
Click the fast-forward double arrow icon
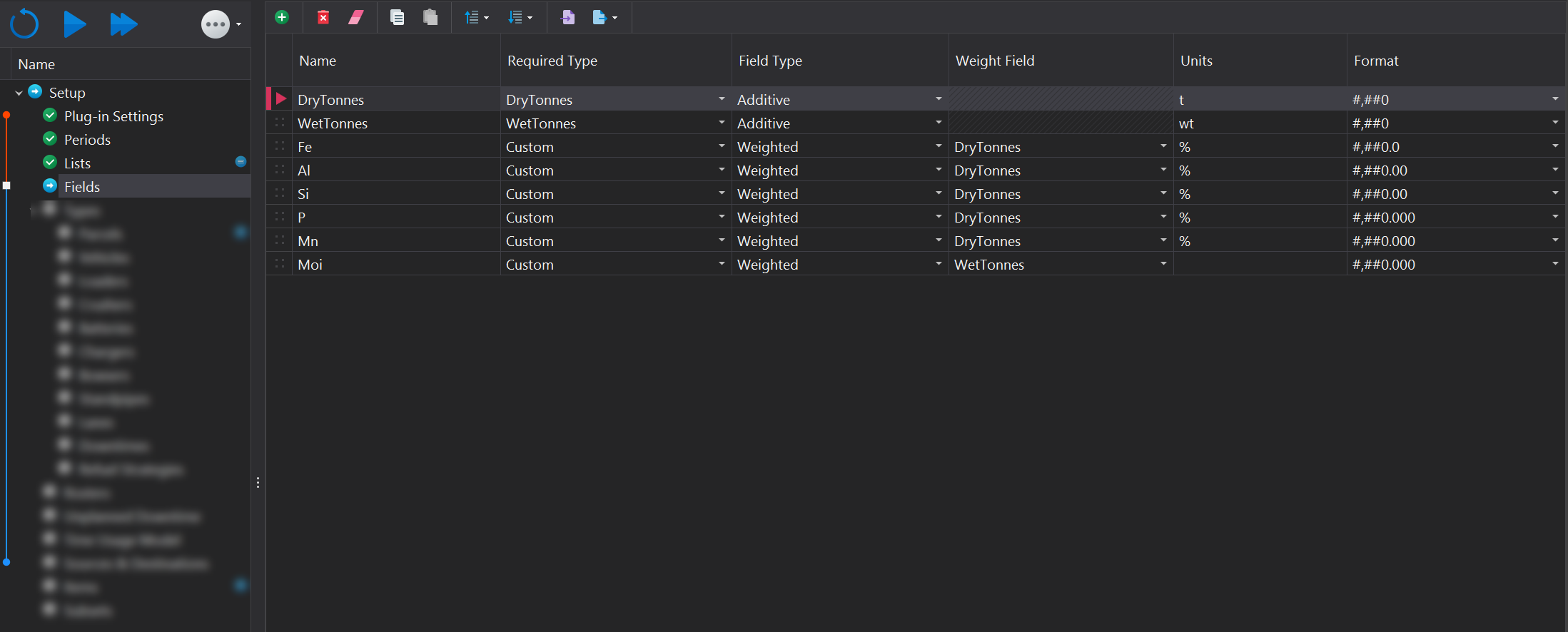(x=123, y=24)
